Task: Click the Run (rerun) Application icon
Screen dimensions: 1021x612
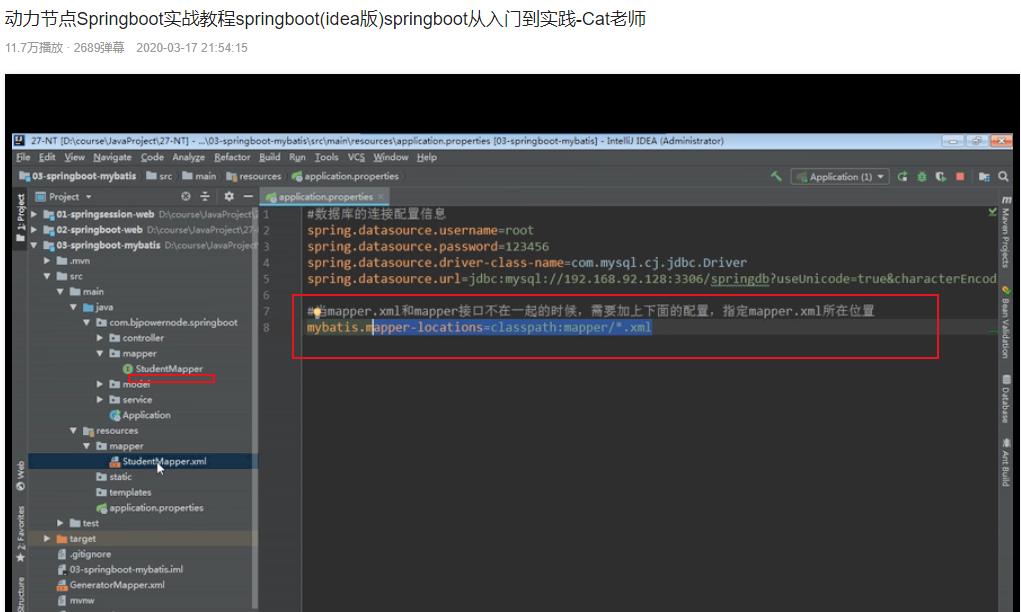Action: click(x=902, y=176)
